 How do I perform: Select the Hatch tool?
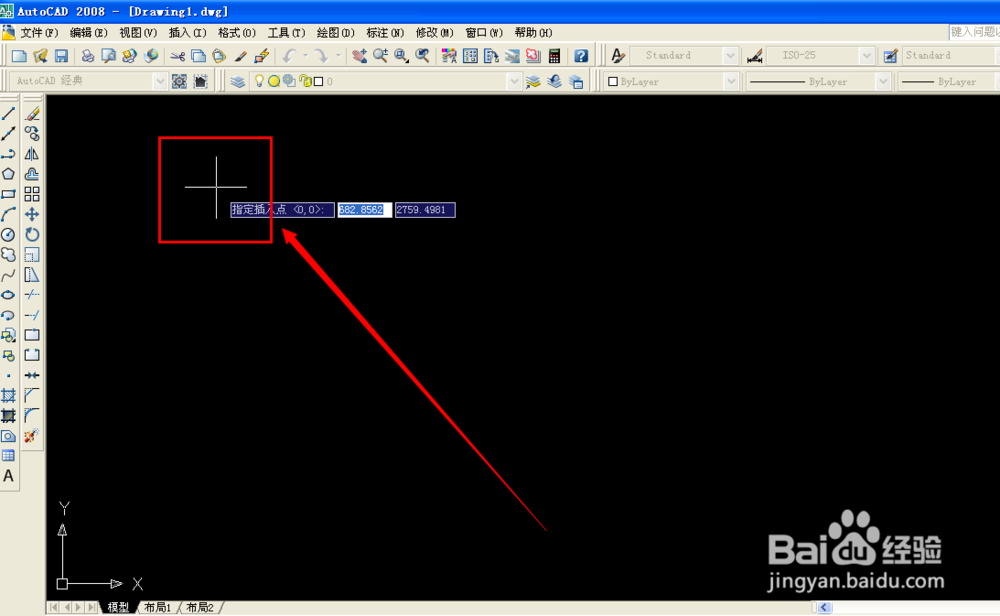8,396
